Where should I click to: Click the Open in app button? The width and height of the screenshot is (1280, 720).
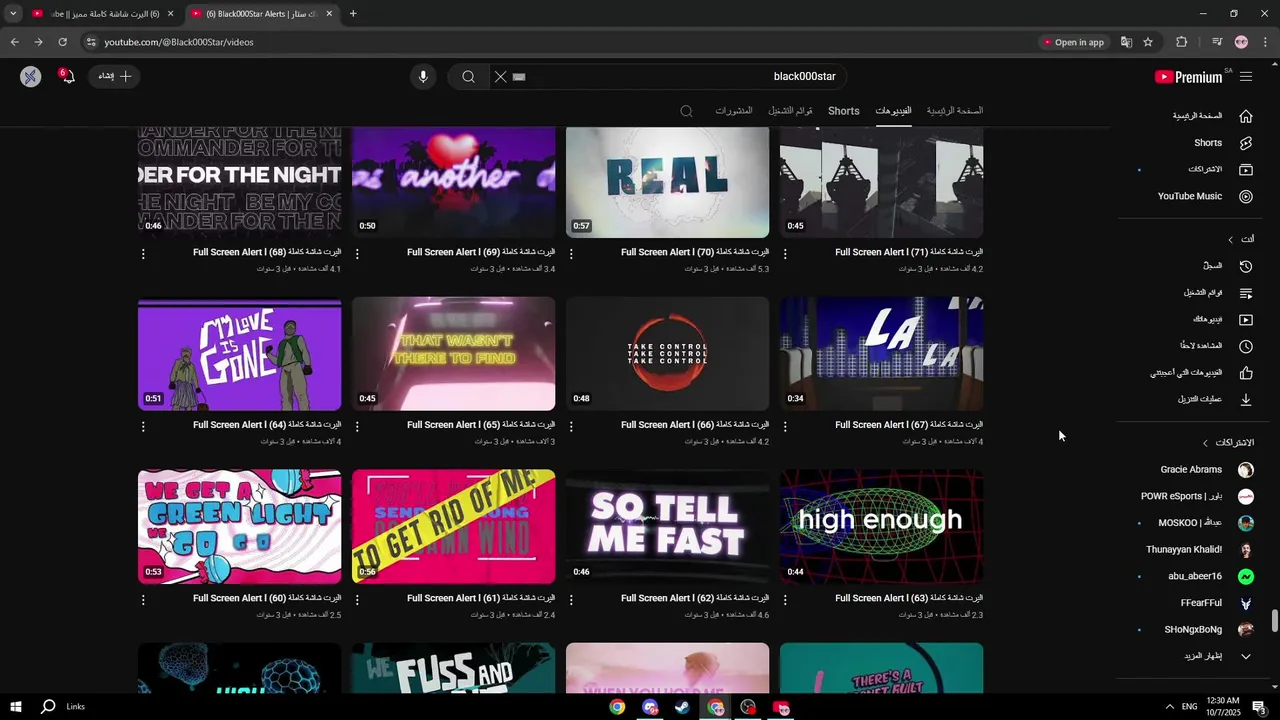tap(1074, 42)
